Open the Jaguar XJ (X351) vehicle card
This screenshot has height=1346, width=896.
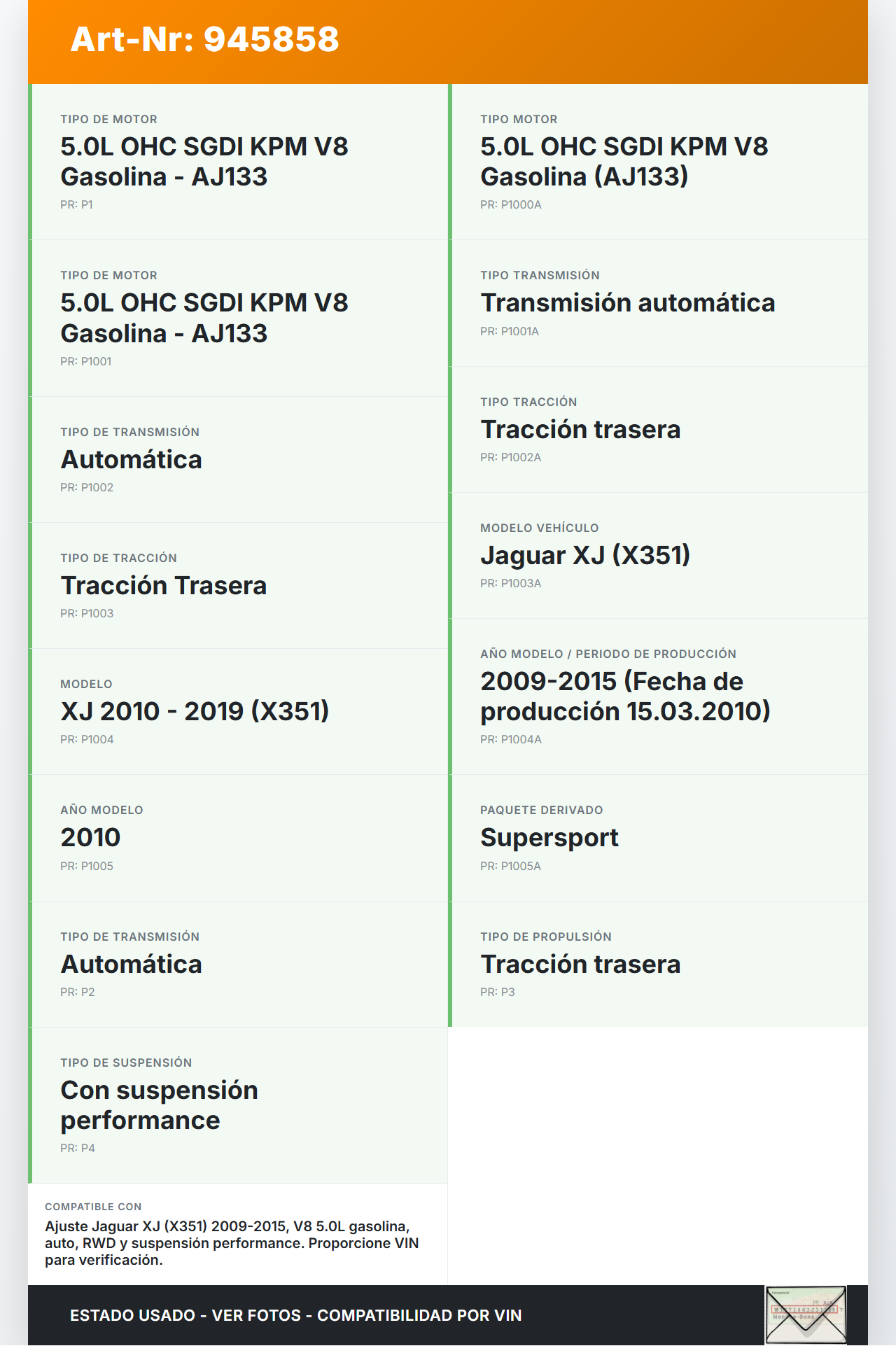coord(658,555)
